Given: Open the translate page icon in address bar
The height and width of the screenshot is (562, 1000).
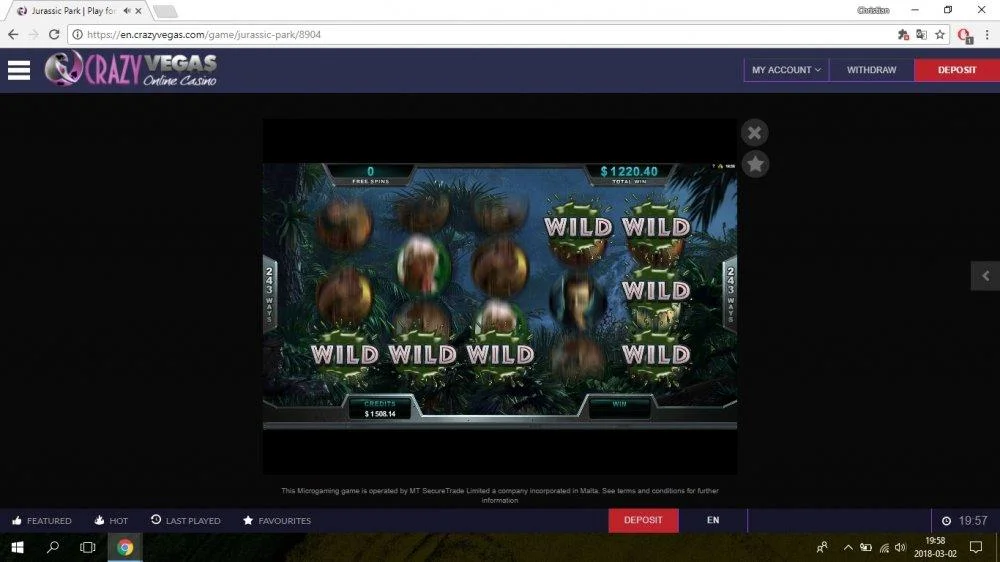Looking at the screenshot, I should pyautogui.click(x=922, y=34).
